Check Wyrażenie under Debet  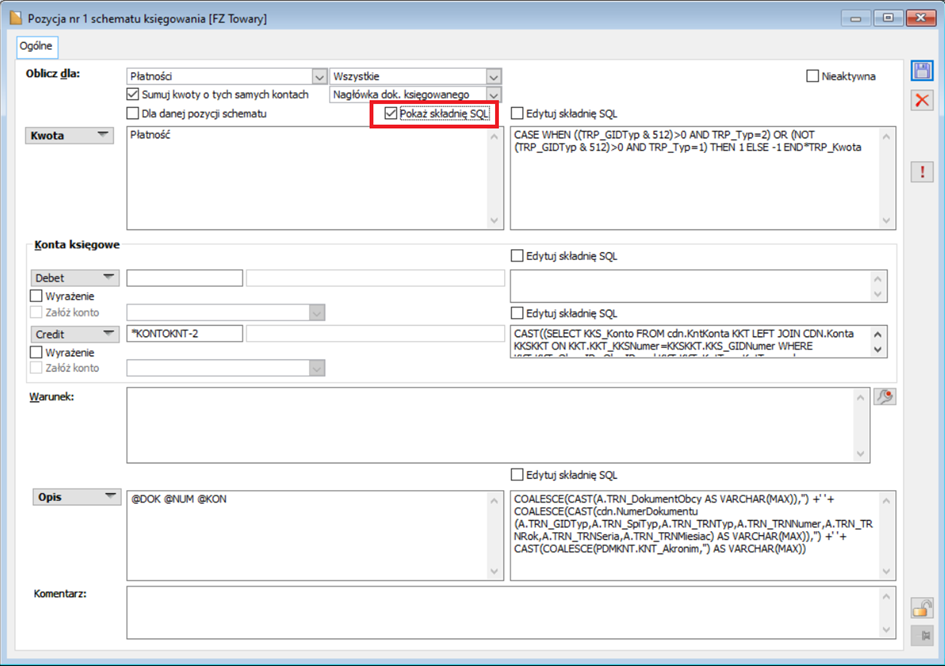coord(36,296)
